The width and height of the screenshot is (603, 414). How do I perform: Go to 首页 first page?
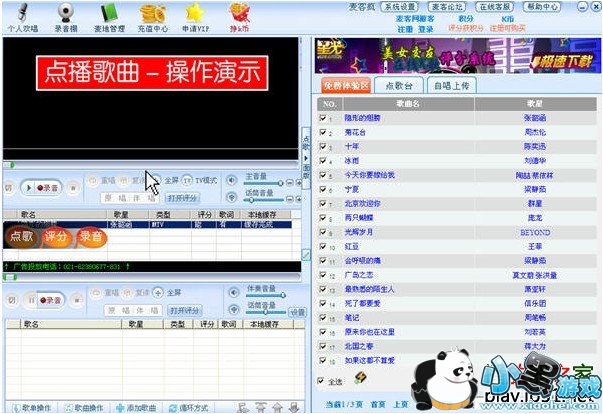pyautogui.click(x=378, y=404)
